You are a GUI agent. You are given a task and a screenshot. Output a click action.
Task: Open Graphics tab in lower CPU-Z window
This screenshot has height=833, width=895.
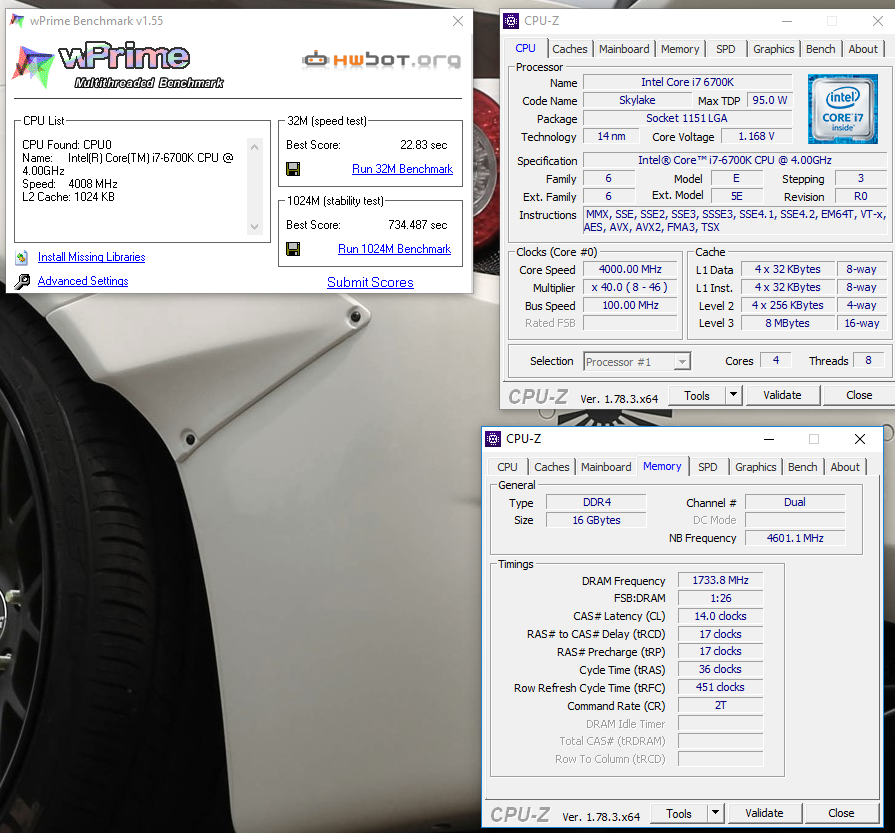click(756, 467)
